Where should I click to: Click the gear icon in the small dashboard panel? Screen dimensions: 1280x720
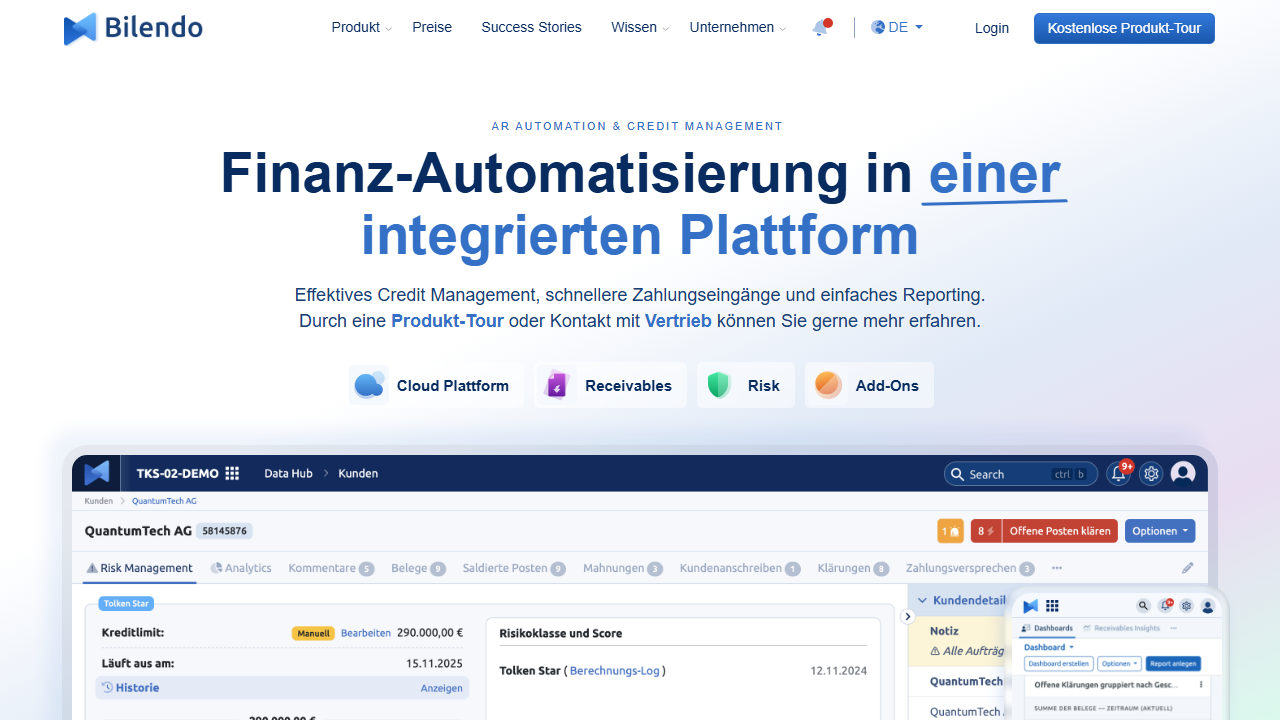coord(1186,606)
